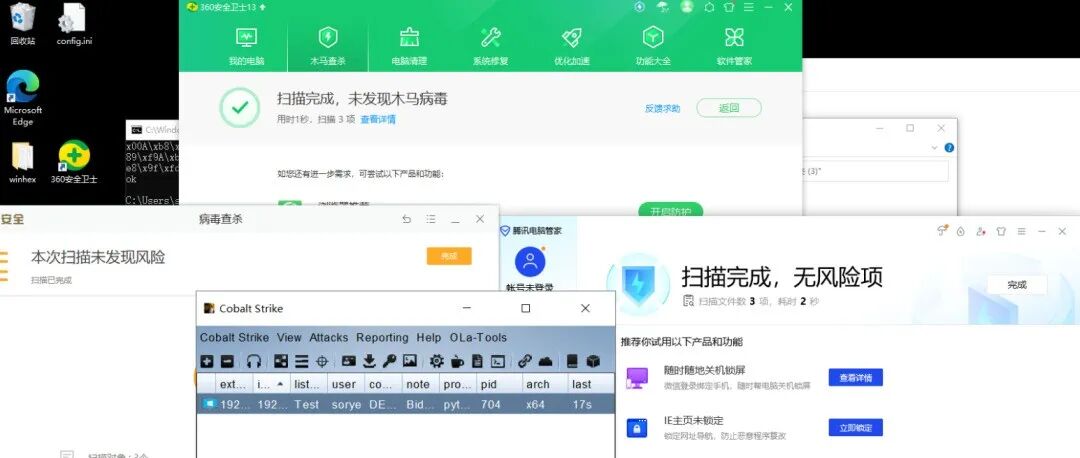This screenshot has height=458, width=1080.
Task: Open 优化加速 rocket tab in 360安全卫士
Action: click(572, 47)
